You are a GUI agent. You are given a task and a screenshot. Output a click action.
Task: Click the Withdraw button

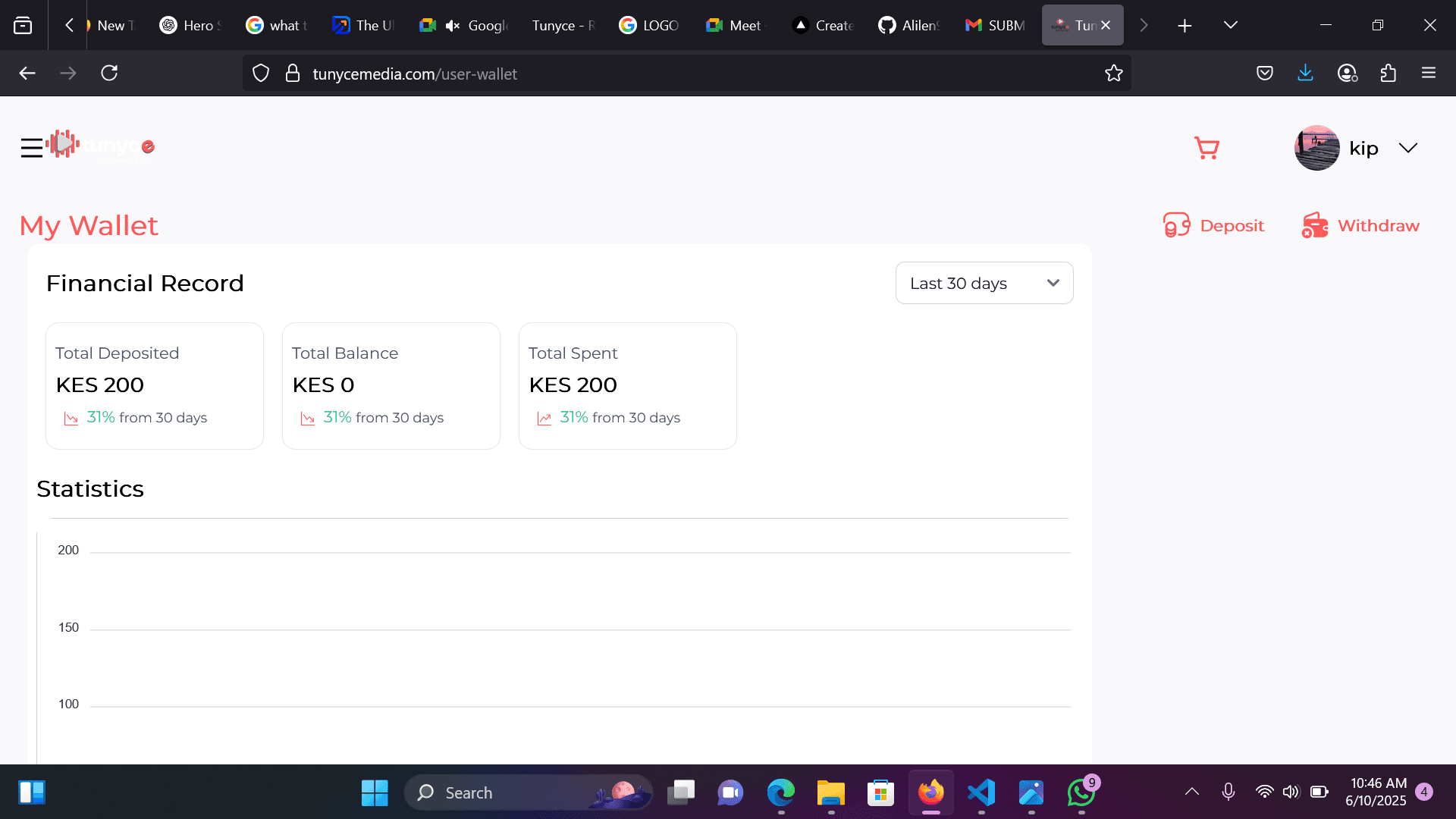coord(1360,225)
